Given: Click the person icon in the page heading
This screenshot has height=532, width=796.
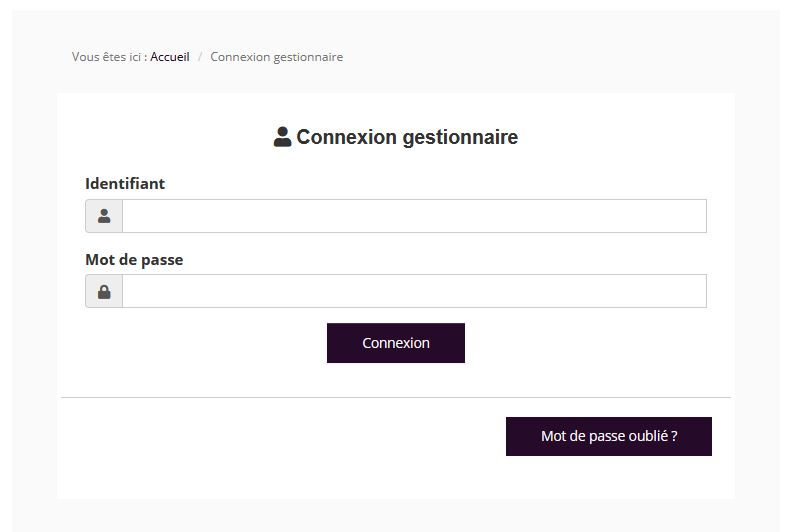Looking at the screenshot, I should click(x=282, y=137).
